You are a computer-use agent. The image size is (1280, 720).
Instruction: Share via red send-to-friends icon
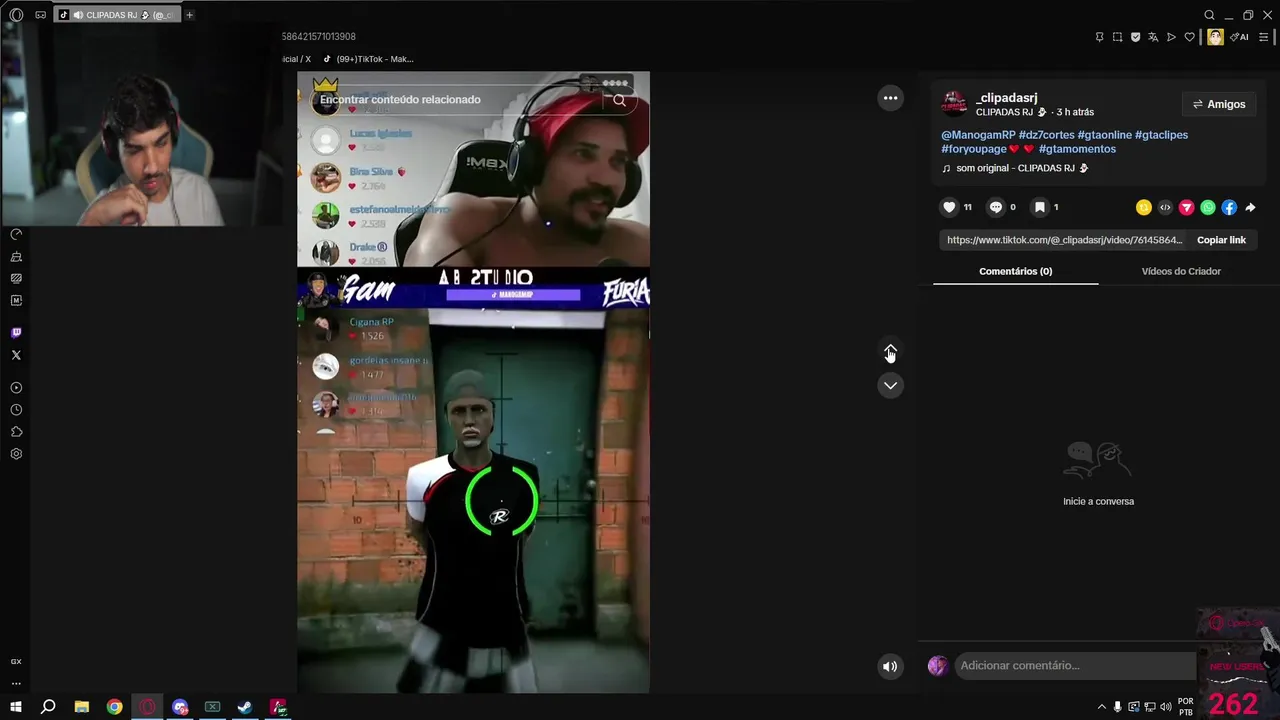[x=1186, y=207]
